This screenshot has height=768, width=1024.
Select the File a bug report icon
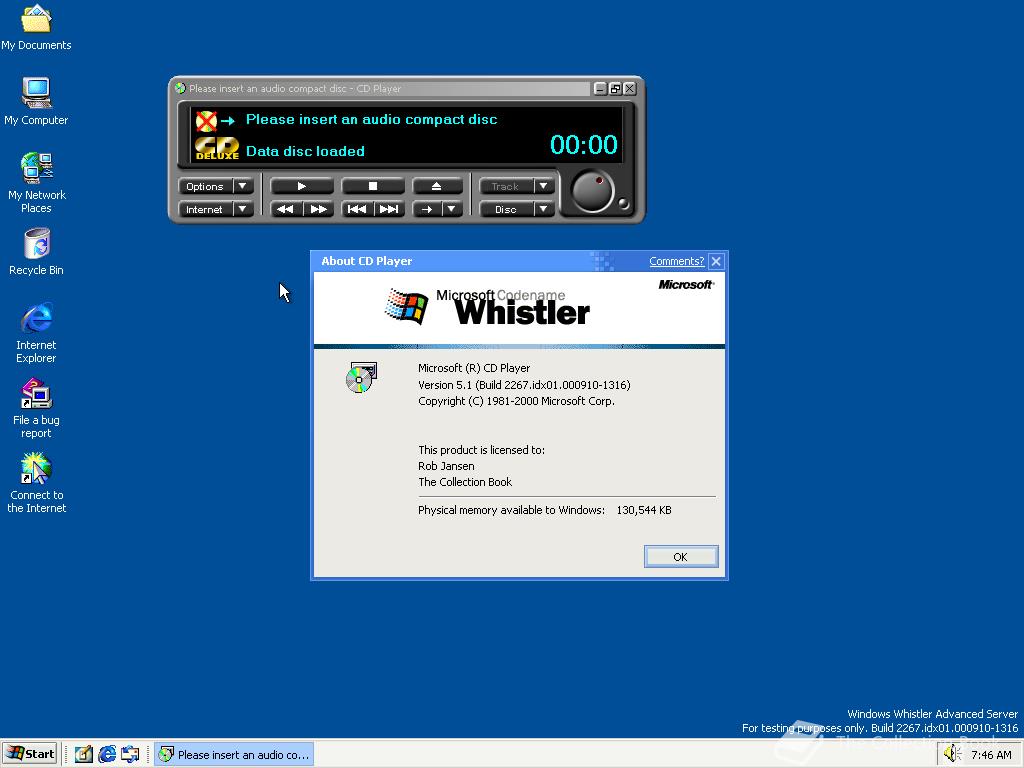(36, 408)
